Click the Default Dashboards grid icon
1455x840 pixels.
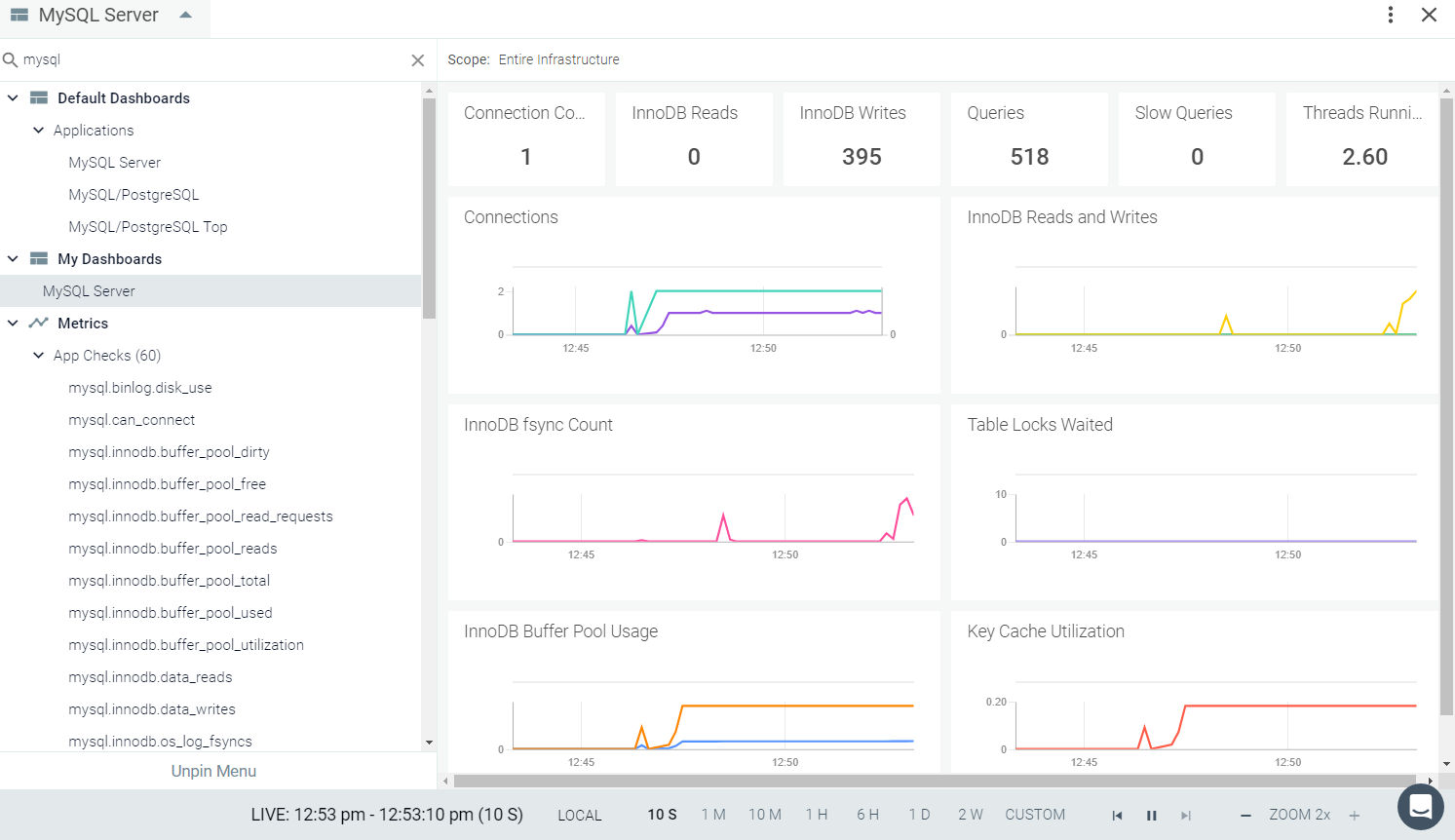click(39, 97)
